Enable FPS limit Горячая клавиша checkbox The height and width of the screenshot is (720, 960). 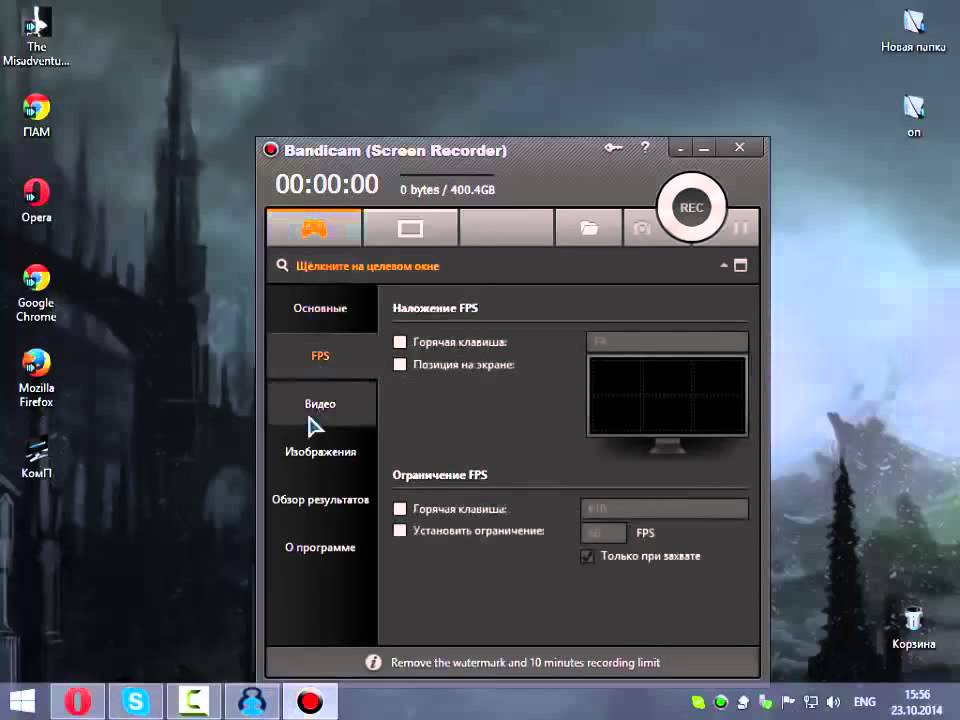(400, 509)
